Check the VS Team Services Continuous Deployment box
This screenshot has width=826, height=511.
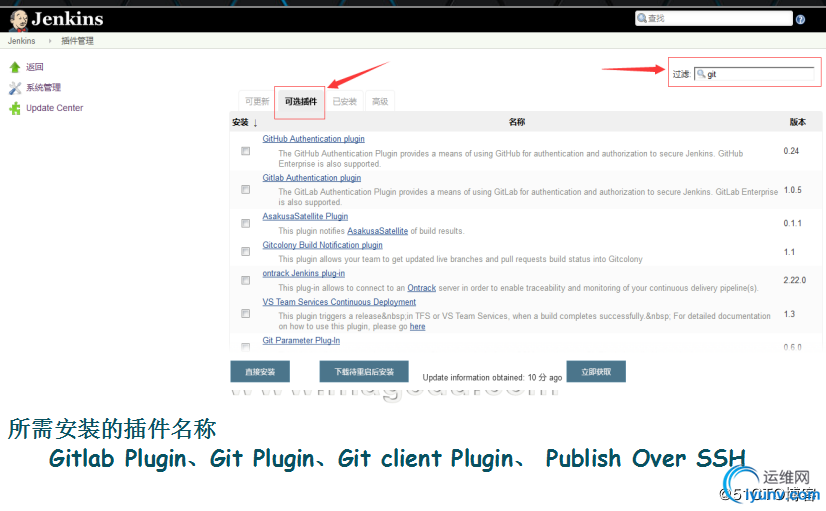pos(245,313)
